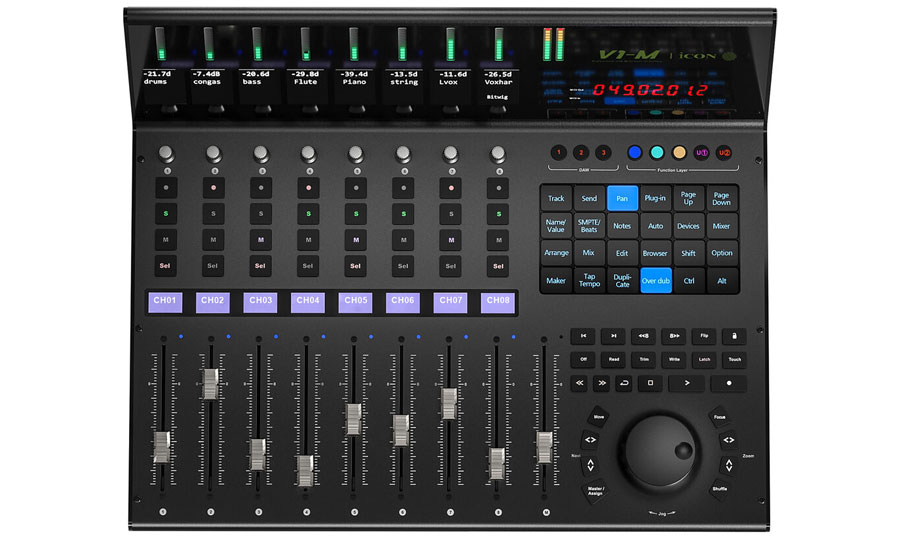
Task: Choose the blue Function Layer button
Action: tap(634, 153)
